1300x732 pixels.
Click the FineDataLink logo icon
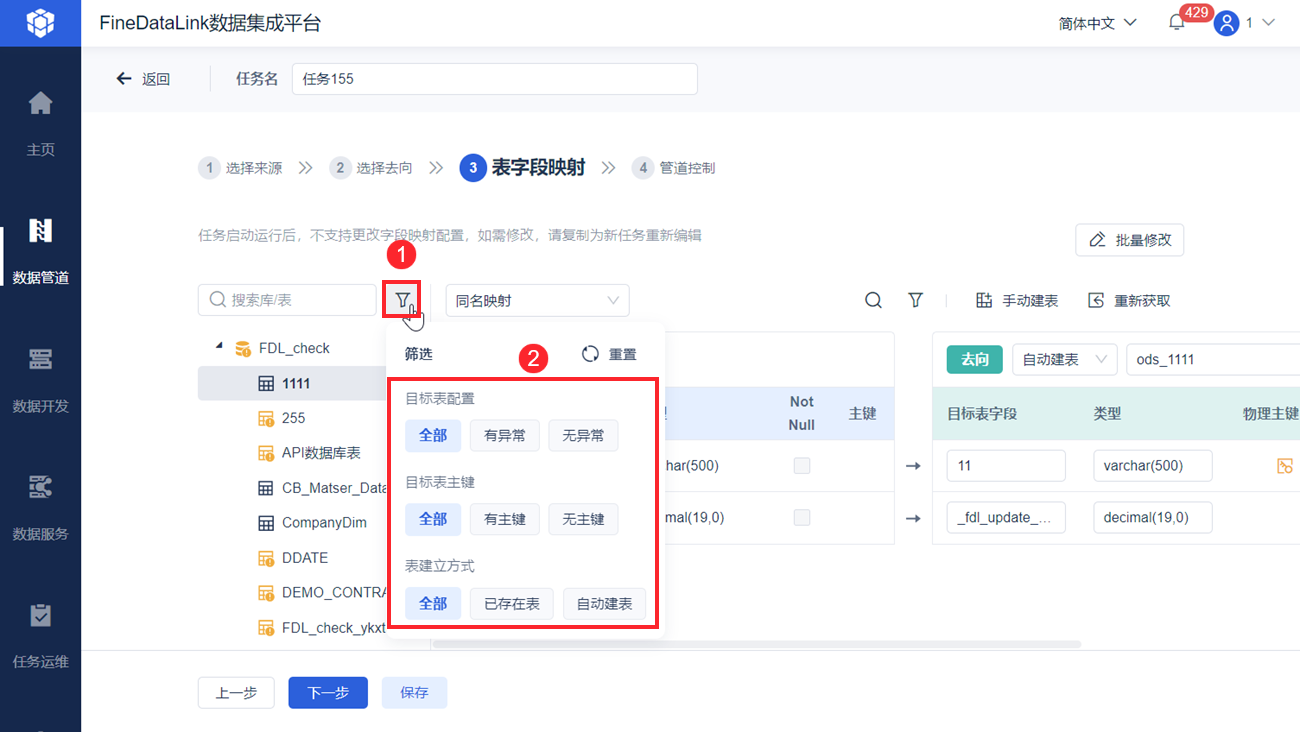(x=40, y=23)
